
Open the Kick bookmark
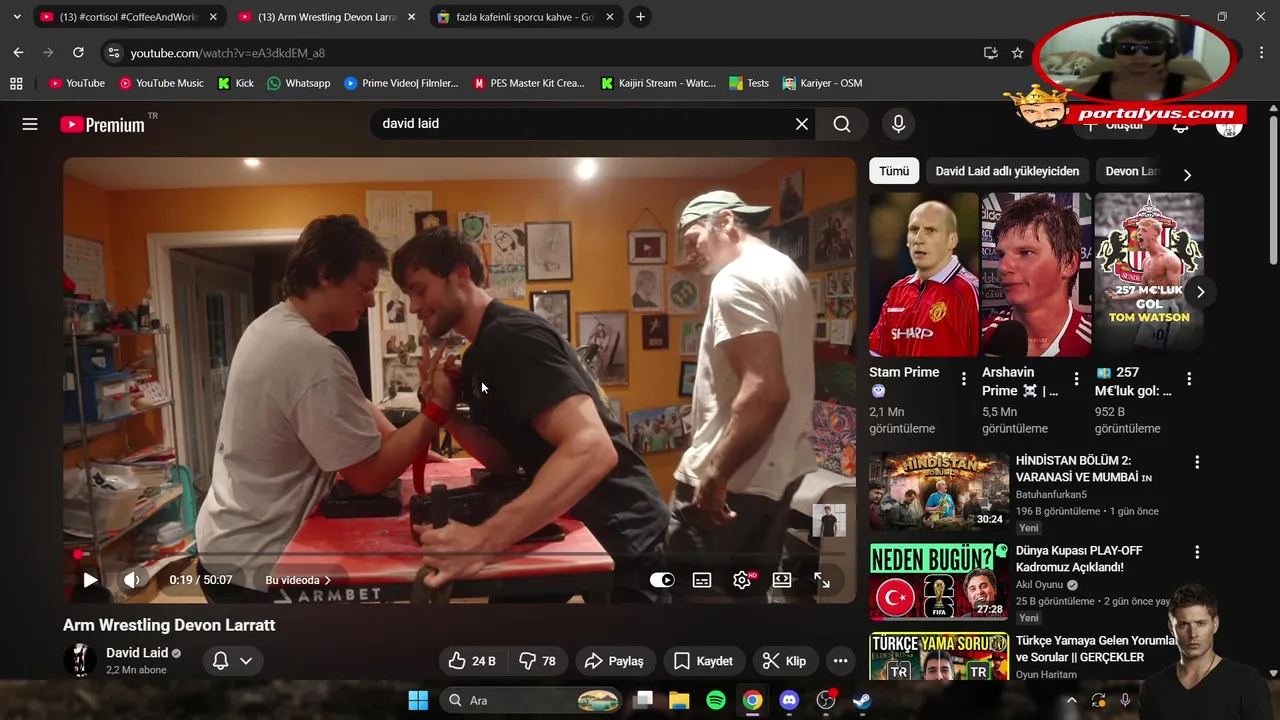pos(236,83)
